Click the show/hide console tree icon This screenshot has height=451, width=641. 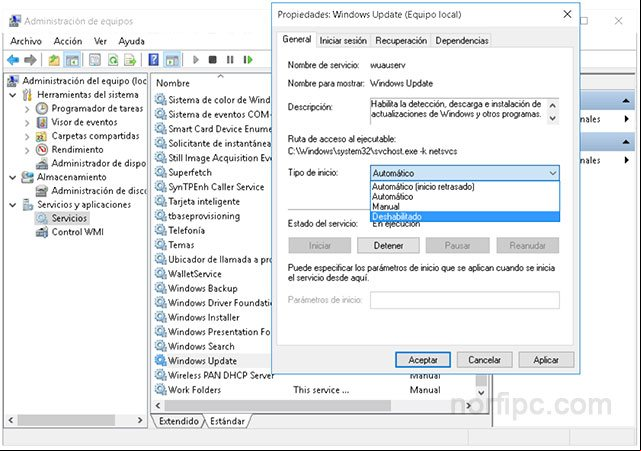click(72, 60)
